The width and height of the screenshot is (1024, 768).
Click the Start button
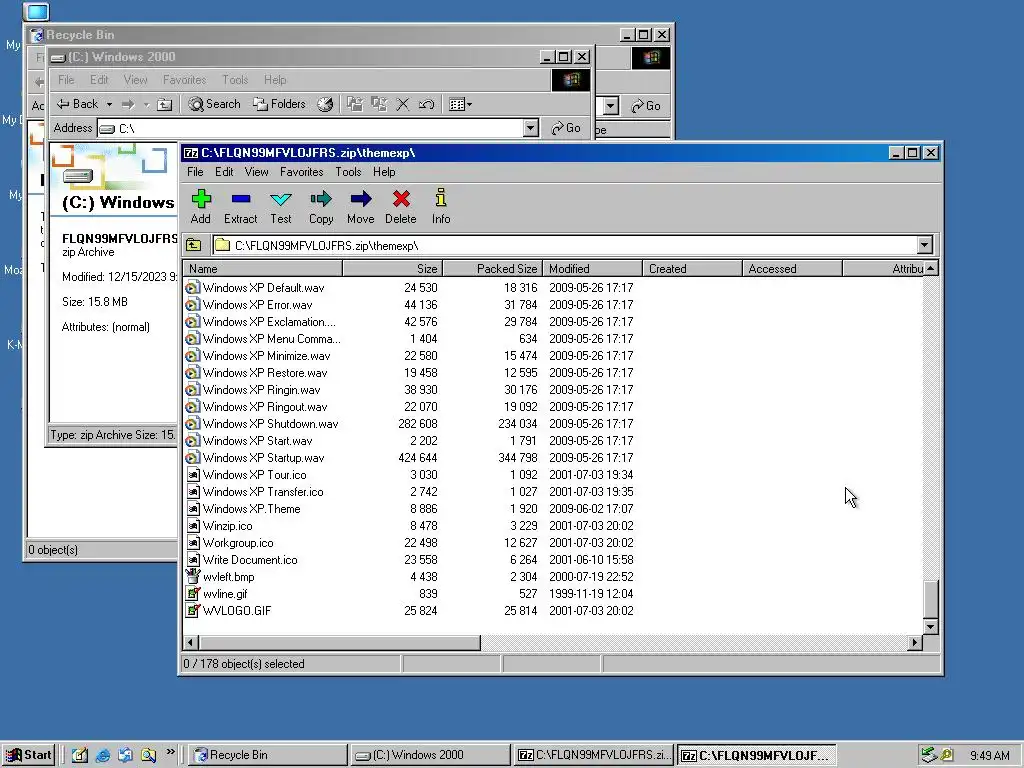[29, 755]
